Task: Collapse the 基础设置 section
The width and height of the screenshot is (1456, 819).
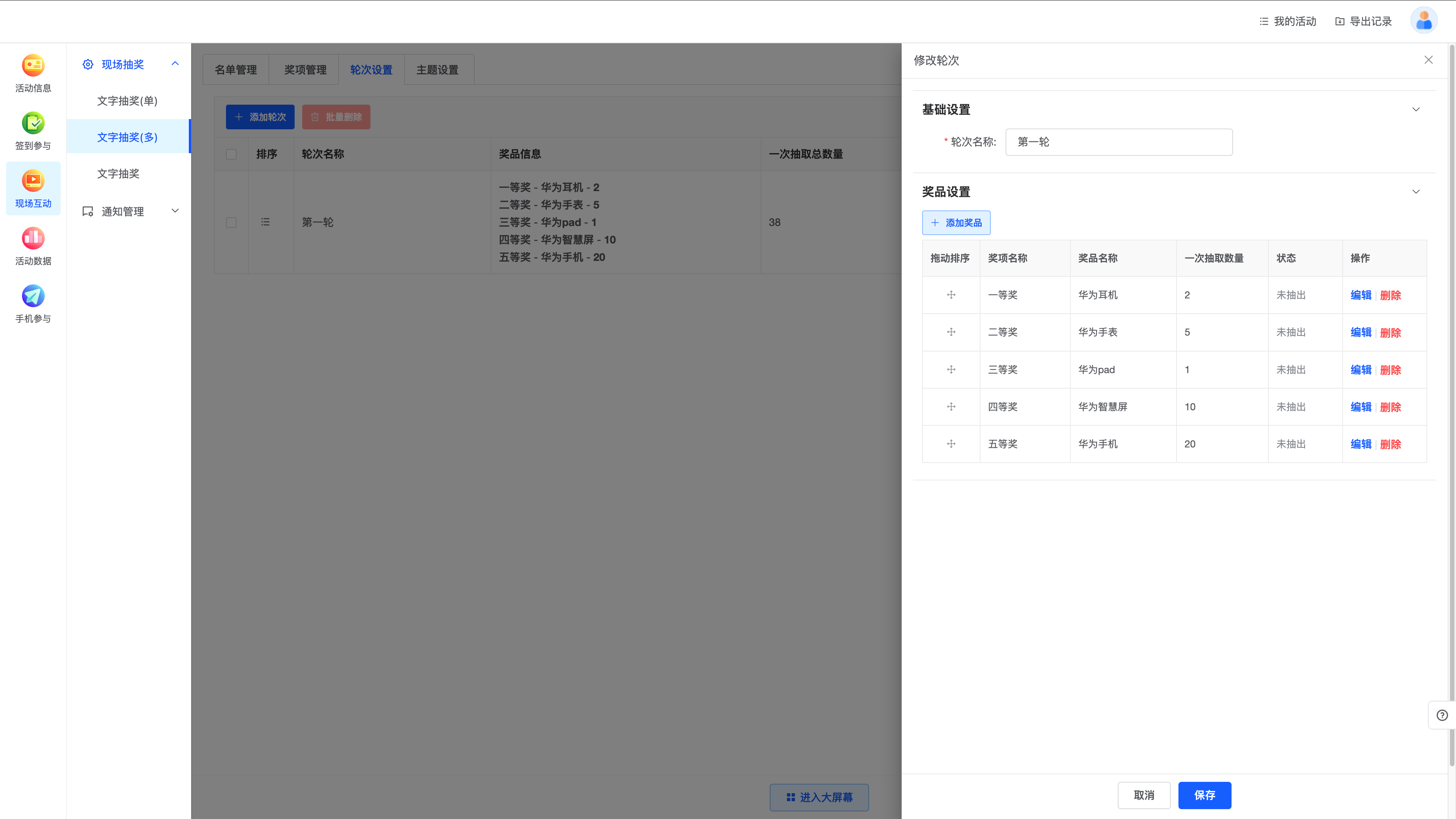Action: coord(1416,110)
